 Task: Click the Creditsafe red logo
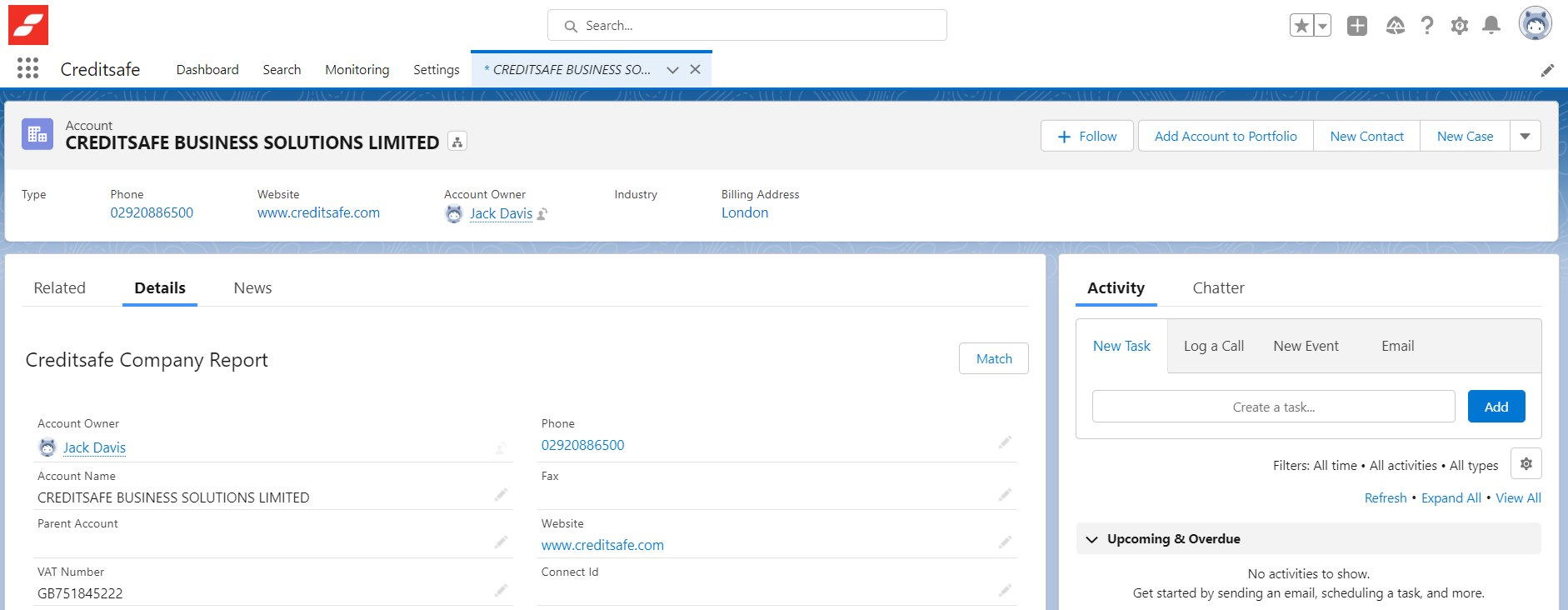28,25
